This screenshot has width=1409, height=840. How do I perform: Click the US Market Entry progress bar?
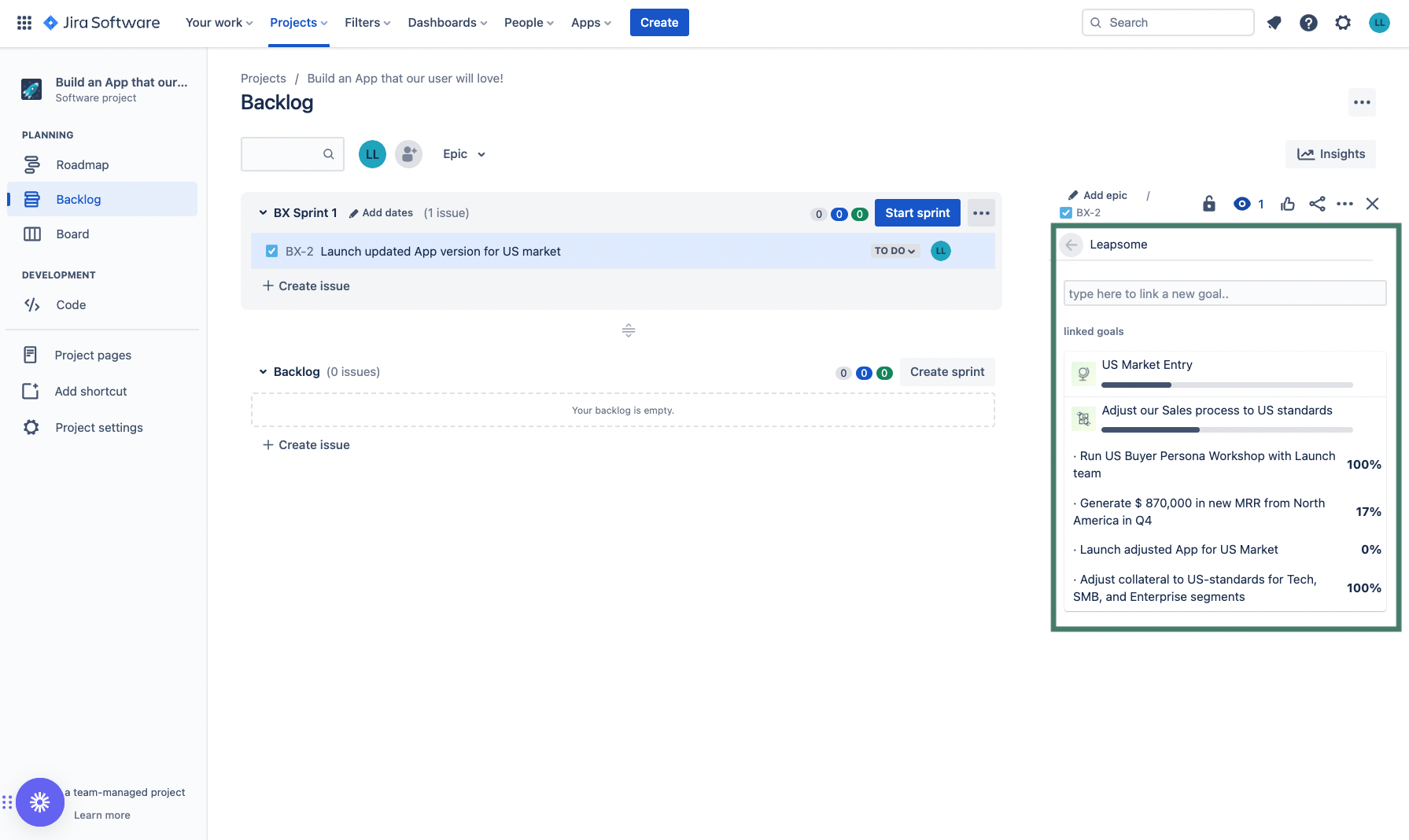[1227, 385]
